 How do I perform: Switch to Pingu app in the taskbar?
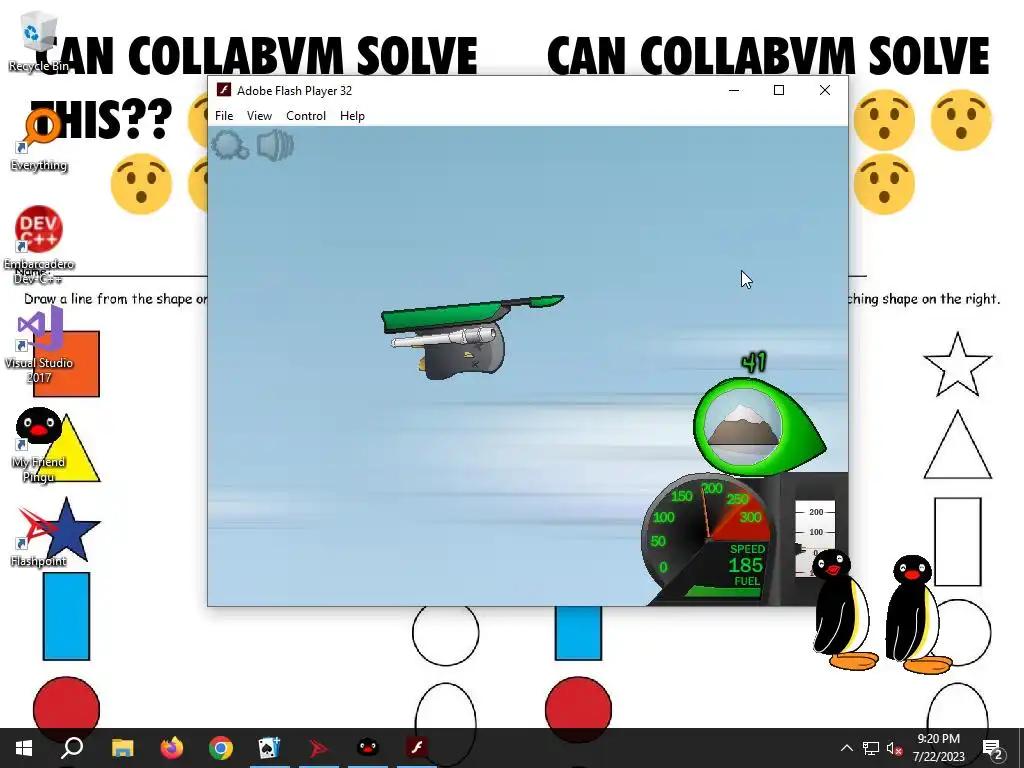point(368,748)
